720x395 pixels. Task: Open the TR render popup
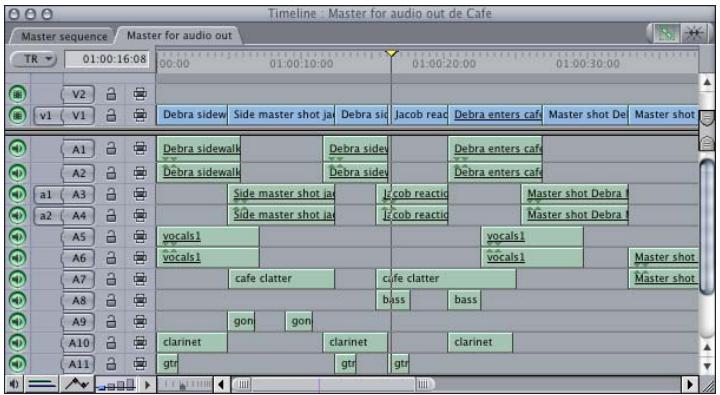point(33,59)
